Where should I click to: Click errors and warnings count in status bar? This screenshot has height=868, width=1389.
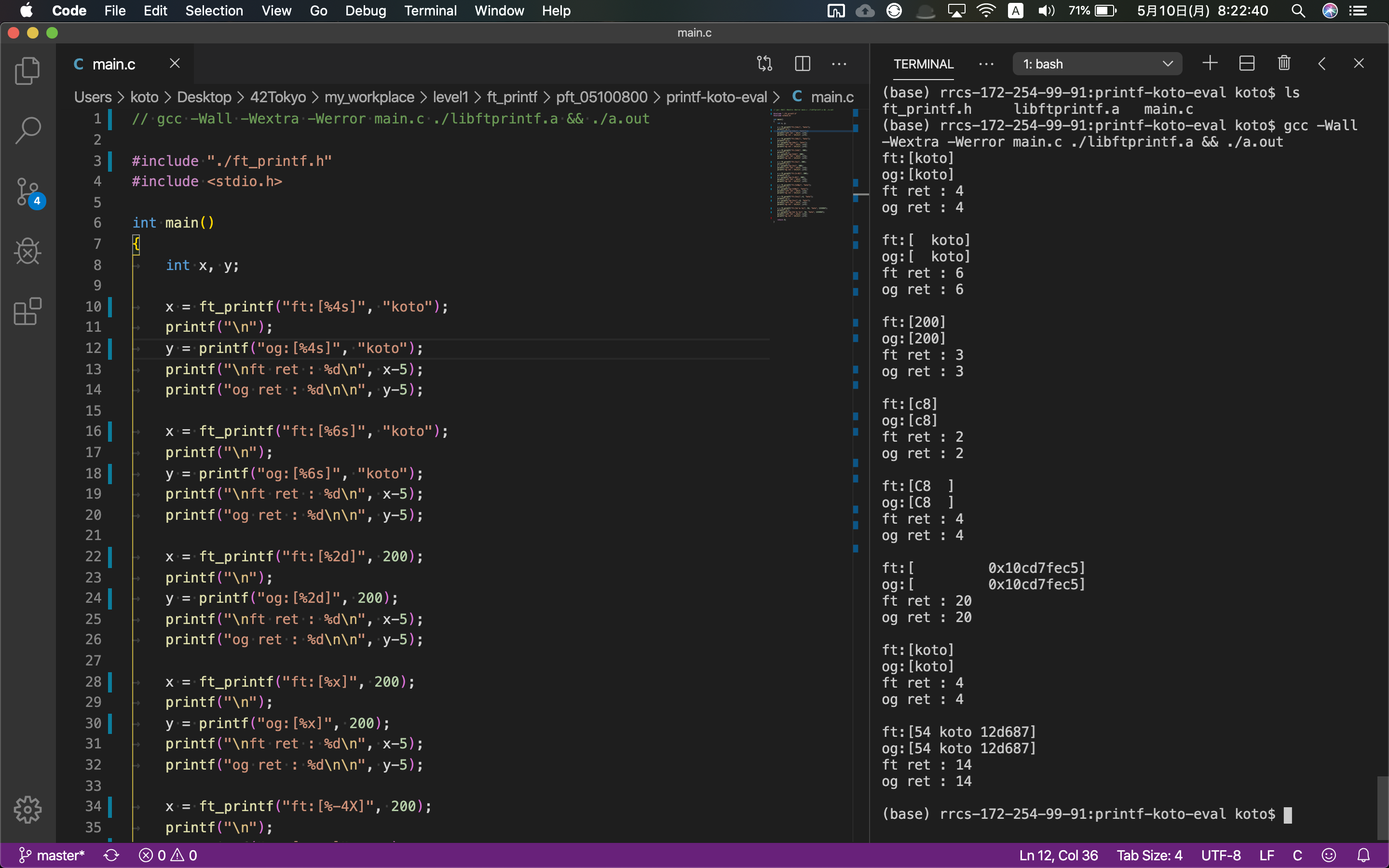click(x=168, y=855)
